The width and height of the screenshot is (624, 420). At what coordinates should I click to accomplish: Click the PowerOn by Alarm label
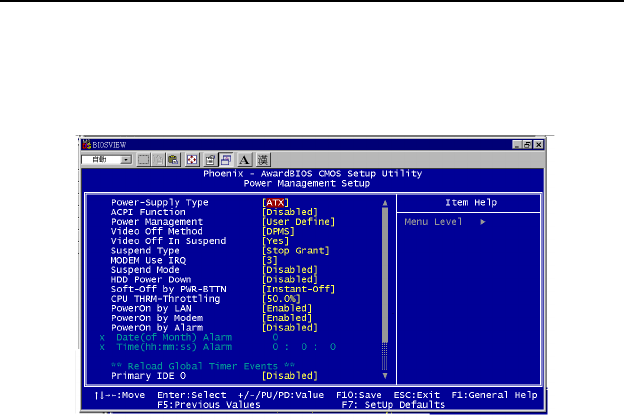(157, 327)
